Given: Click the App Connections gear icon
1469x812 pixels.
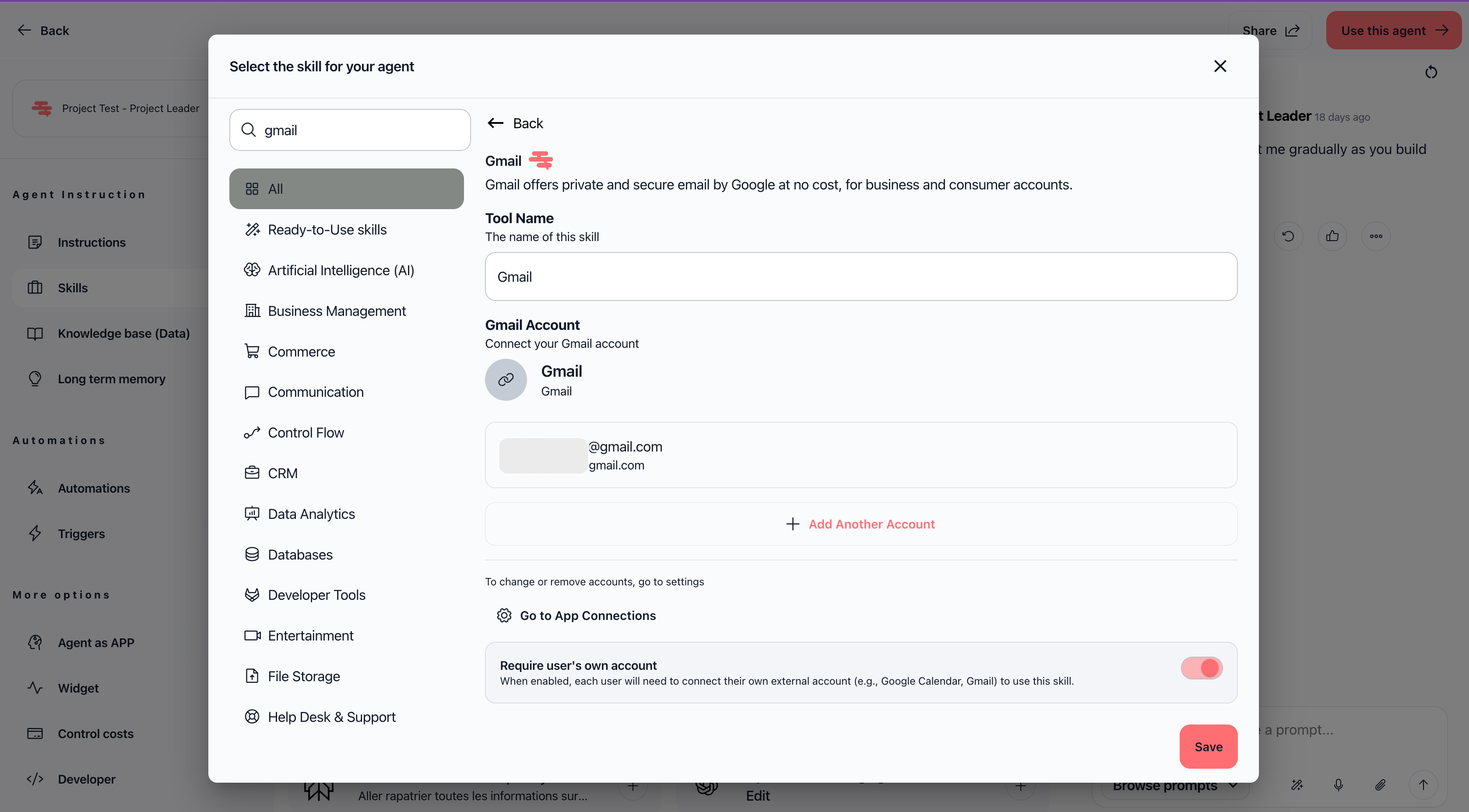Looking at the screenshot, I should click(x=504, y=616).
